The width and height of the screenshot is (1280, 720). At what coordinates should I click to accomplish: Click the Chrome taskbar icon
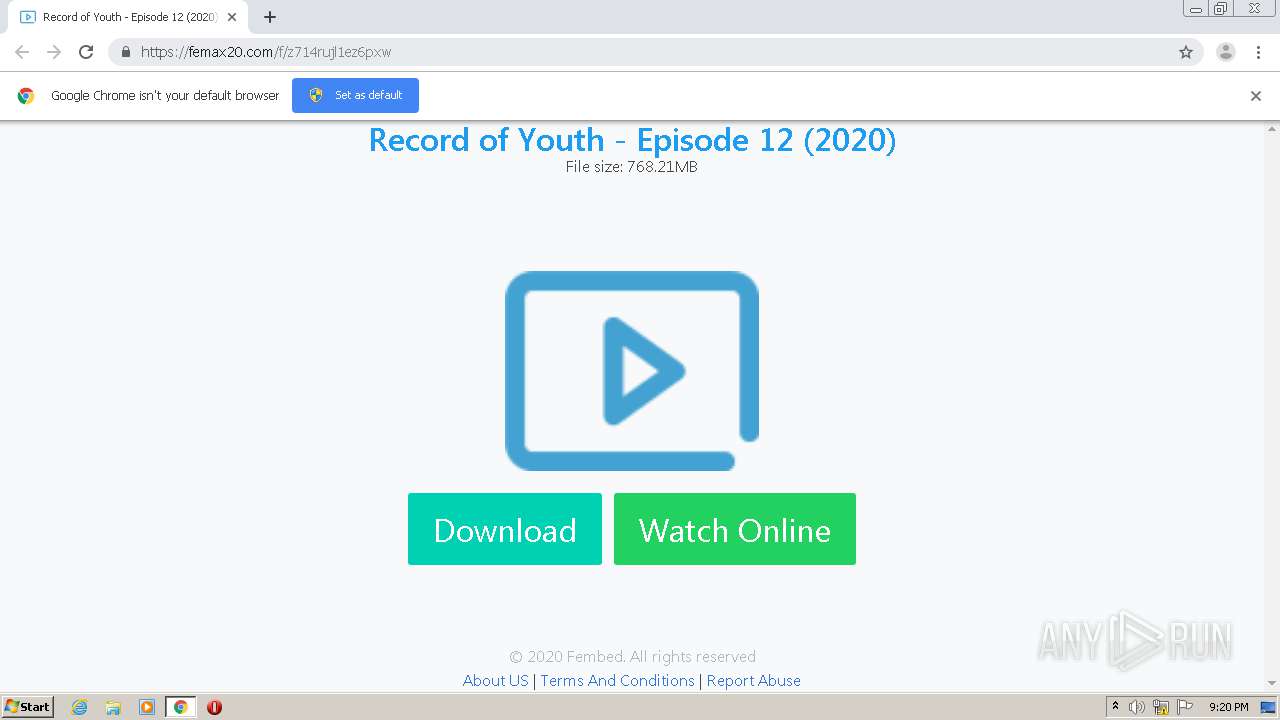(x=180, y=707)
